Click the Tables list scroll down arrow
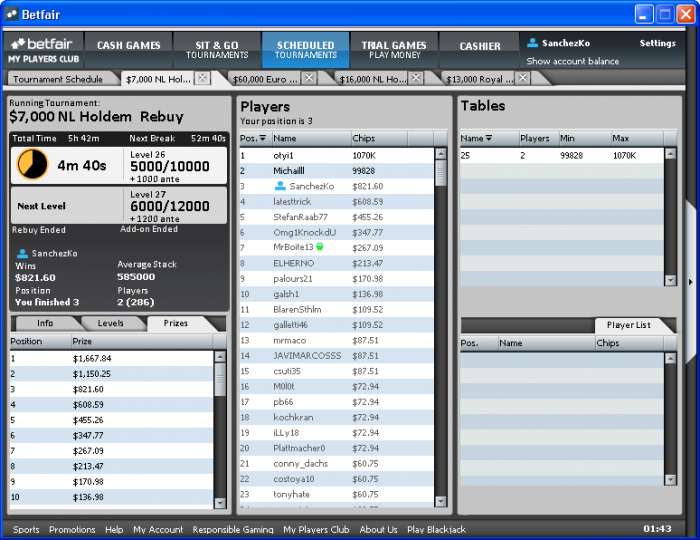700x540 pixels. [x=670, y=280]
